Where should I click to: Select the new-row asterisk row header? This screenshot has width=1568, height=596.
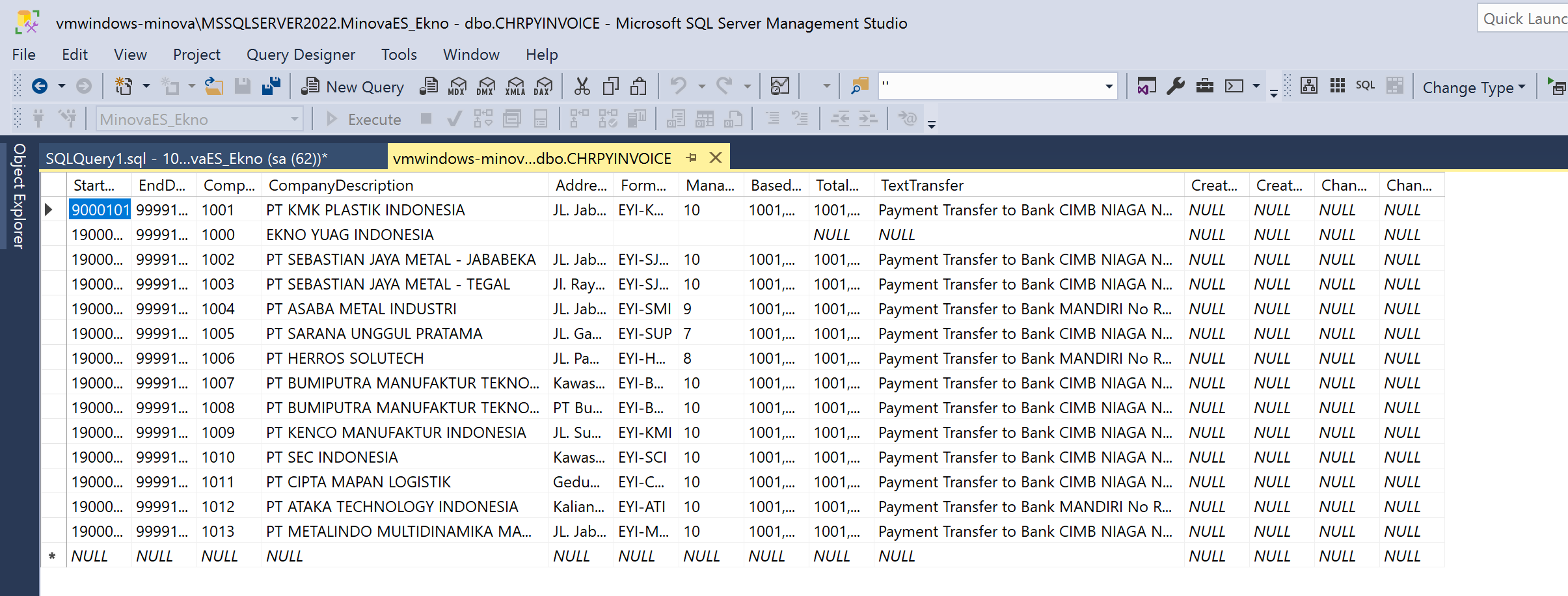pos(53,556)
